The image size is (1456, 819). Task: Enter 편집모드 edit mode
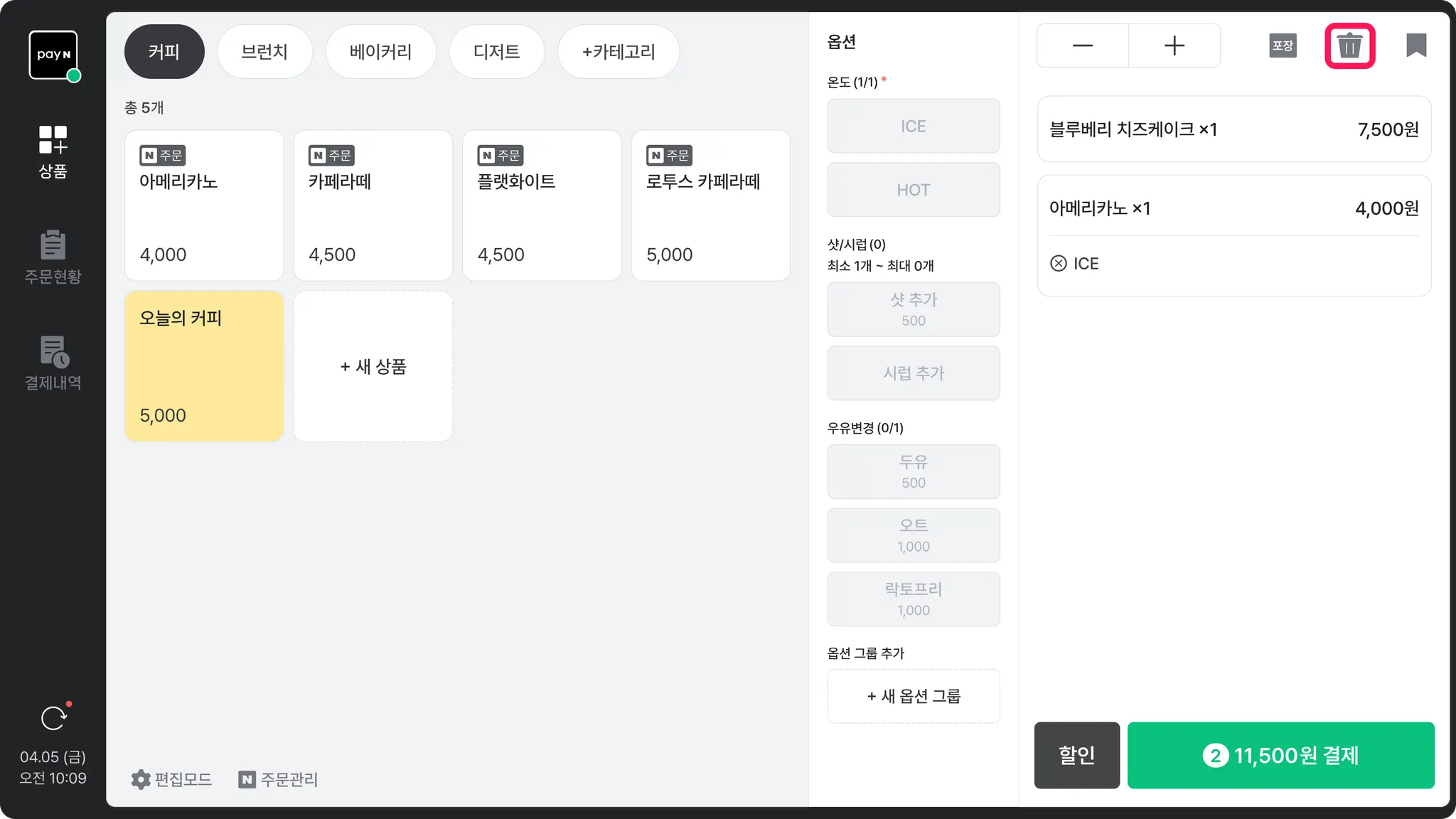(x=171, y=779)
